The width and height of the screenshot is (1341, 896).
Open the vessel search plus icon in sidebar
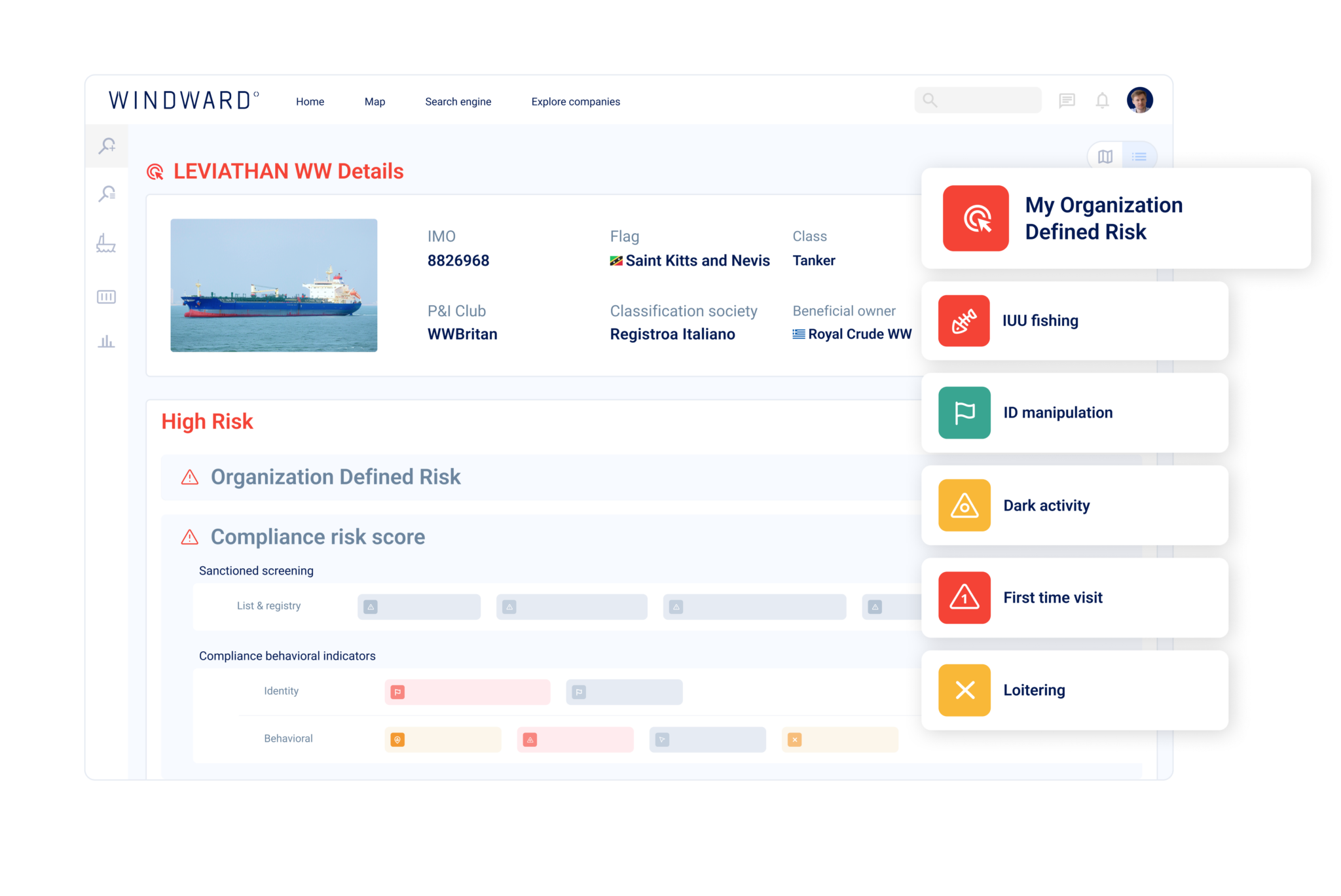click(107, 146)
